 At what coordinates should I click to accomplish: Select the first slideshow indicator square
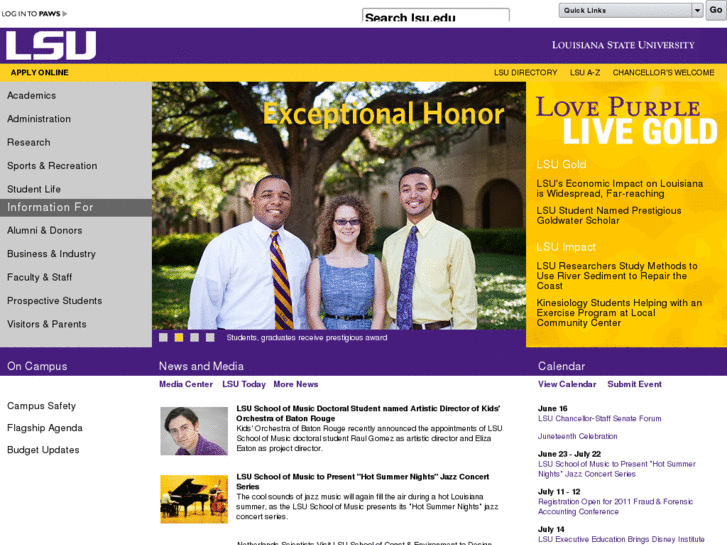click(163, 337)
